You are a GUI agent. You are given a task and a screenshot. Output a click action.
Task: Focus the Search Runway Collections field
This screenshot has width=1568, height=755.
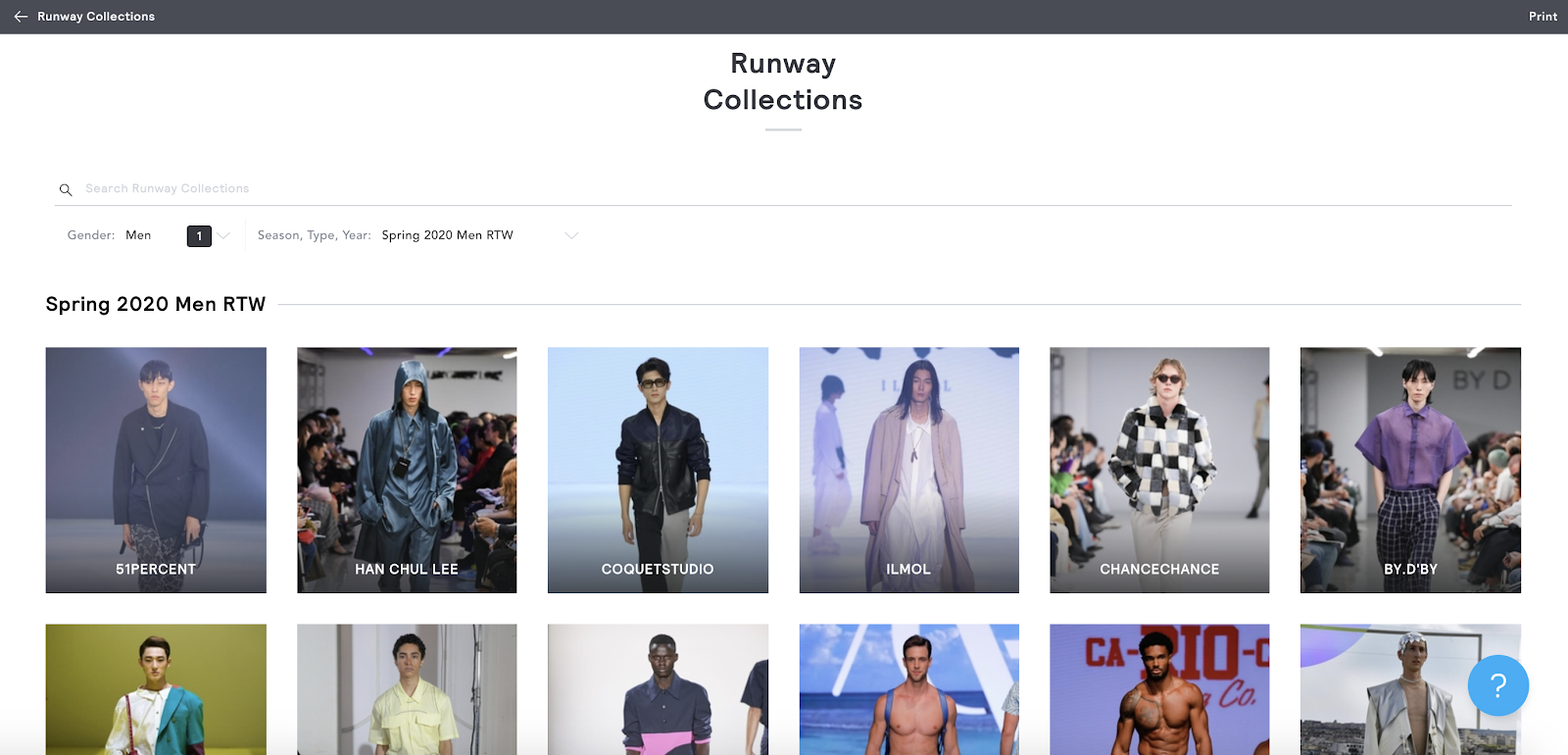tap(783, 188)
